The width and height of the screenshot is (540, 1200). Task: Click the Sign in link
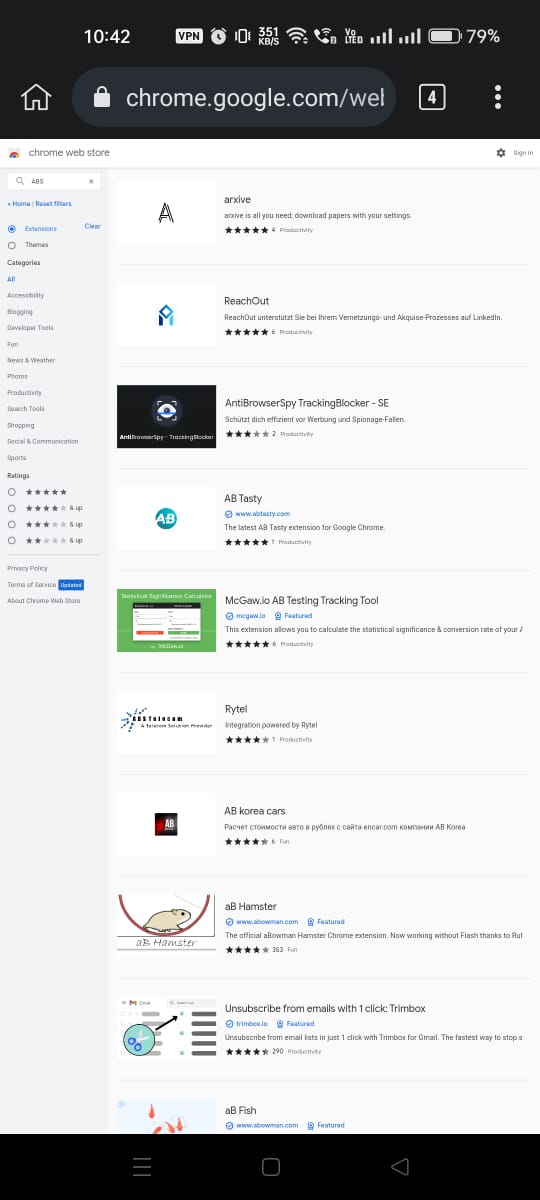click(523, 153)
